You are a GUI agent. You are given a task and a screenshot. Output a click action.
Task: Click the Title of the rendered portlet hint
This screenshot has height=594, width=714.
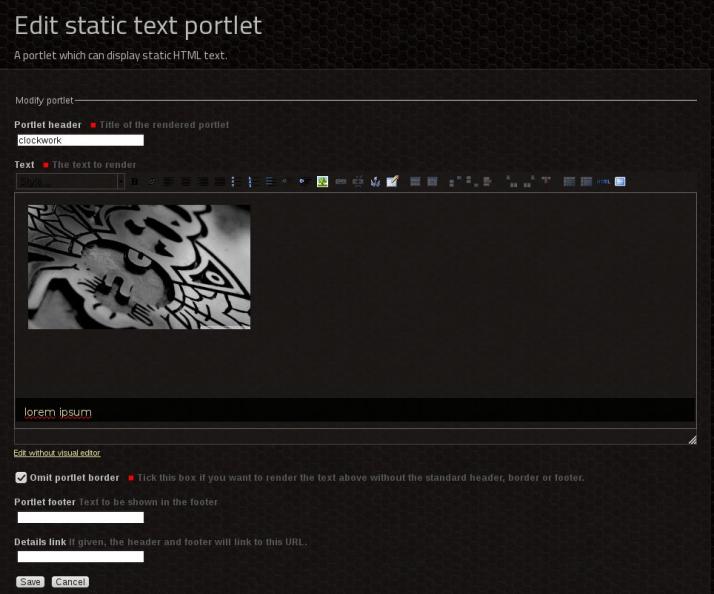pos(164,125)
